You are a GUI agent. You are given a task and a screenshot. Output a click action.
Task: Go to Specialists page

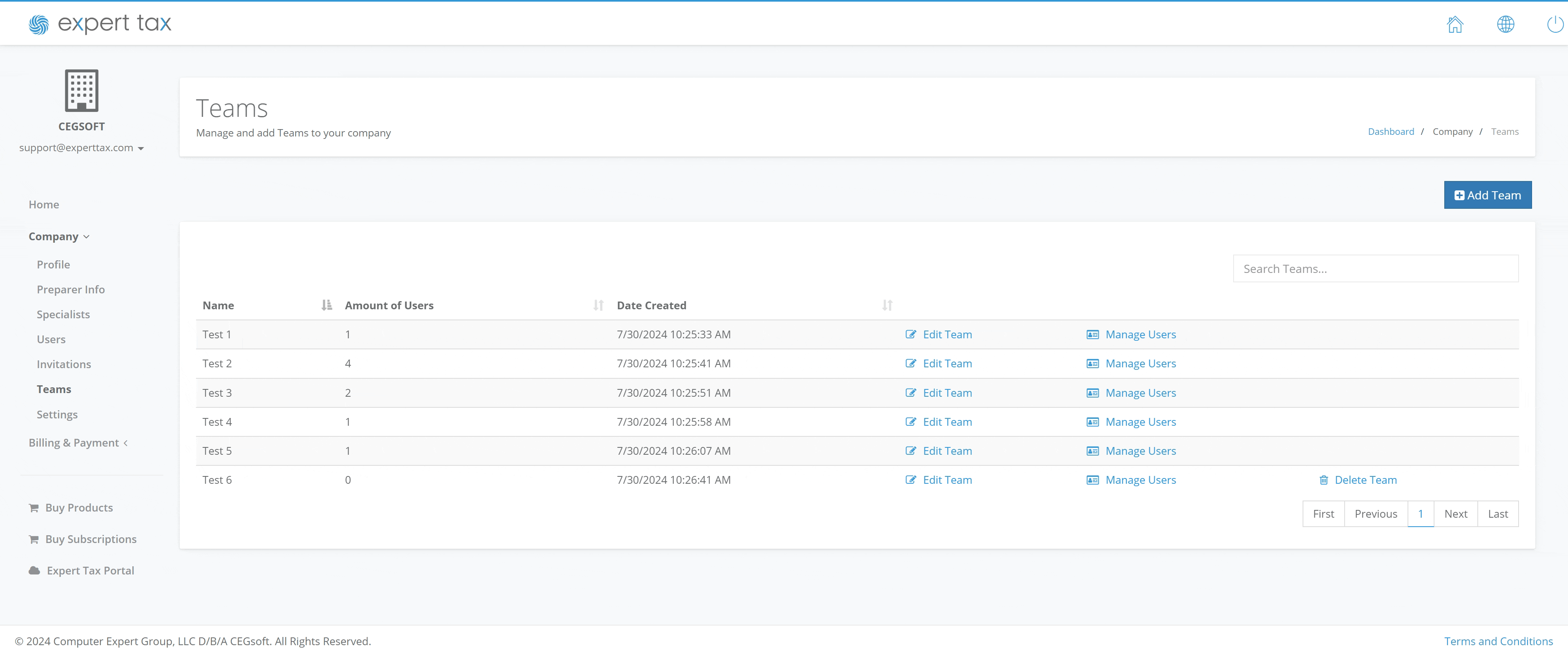point(63,314)
